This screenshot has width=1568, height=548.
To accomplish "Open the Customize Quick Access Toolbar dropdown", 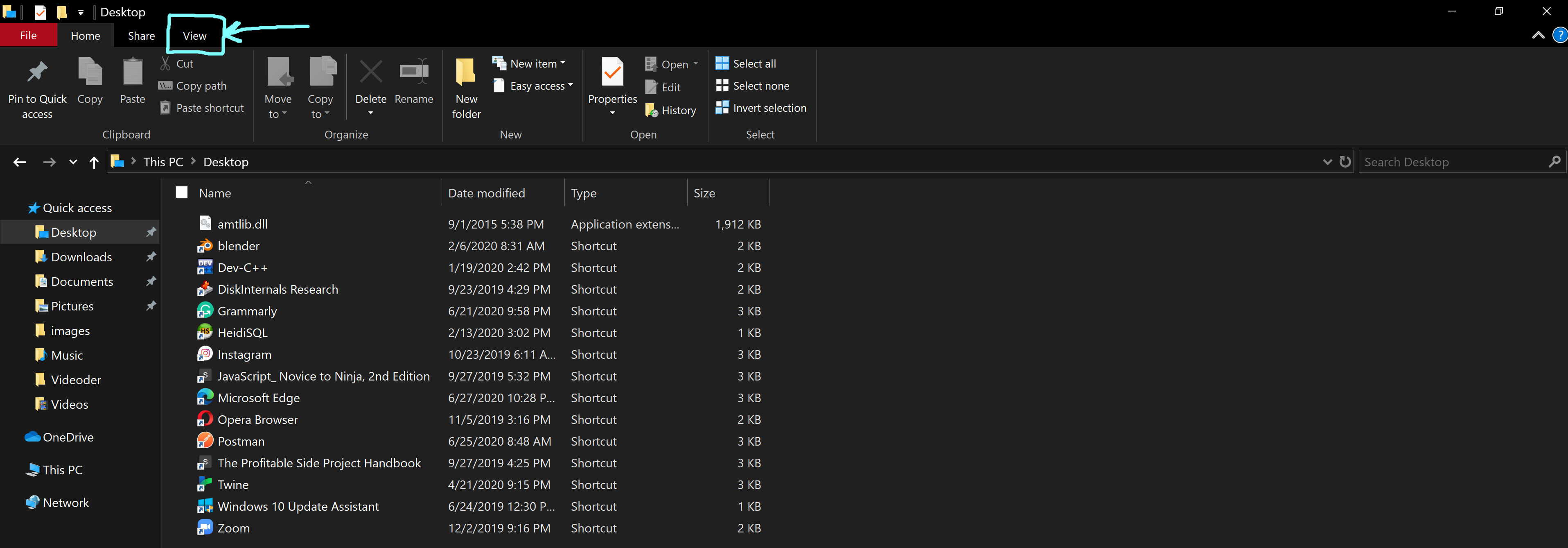I will click(x=80, y=12).
